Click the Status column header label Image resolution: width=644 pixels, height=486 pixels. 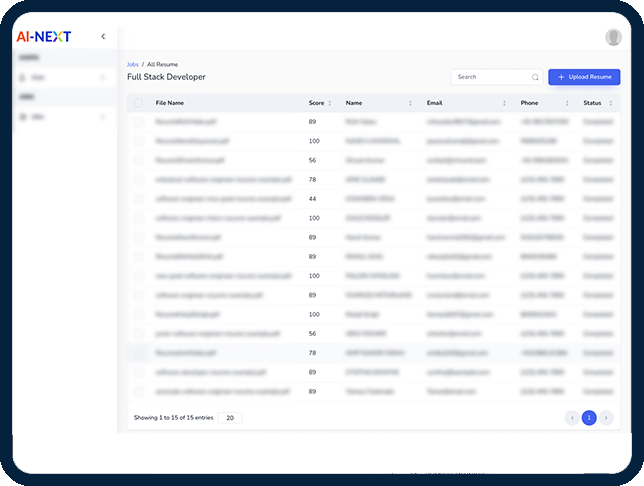592,103
